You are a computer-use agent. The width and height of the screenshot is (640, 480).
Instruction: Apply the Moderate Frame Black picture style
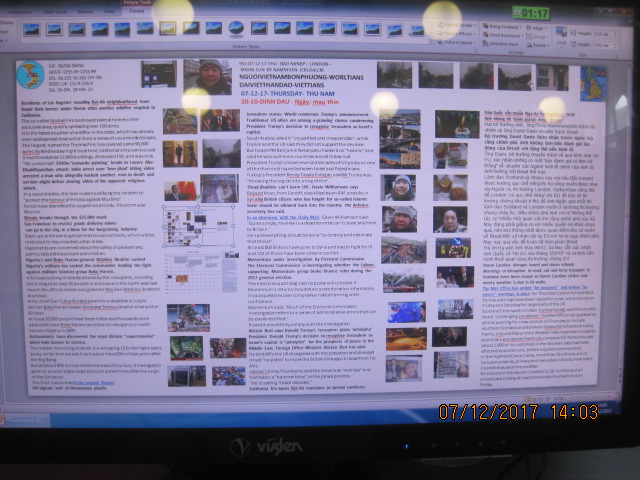coord(282,28)
